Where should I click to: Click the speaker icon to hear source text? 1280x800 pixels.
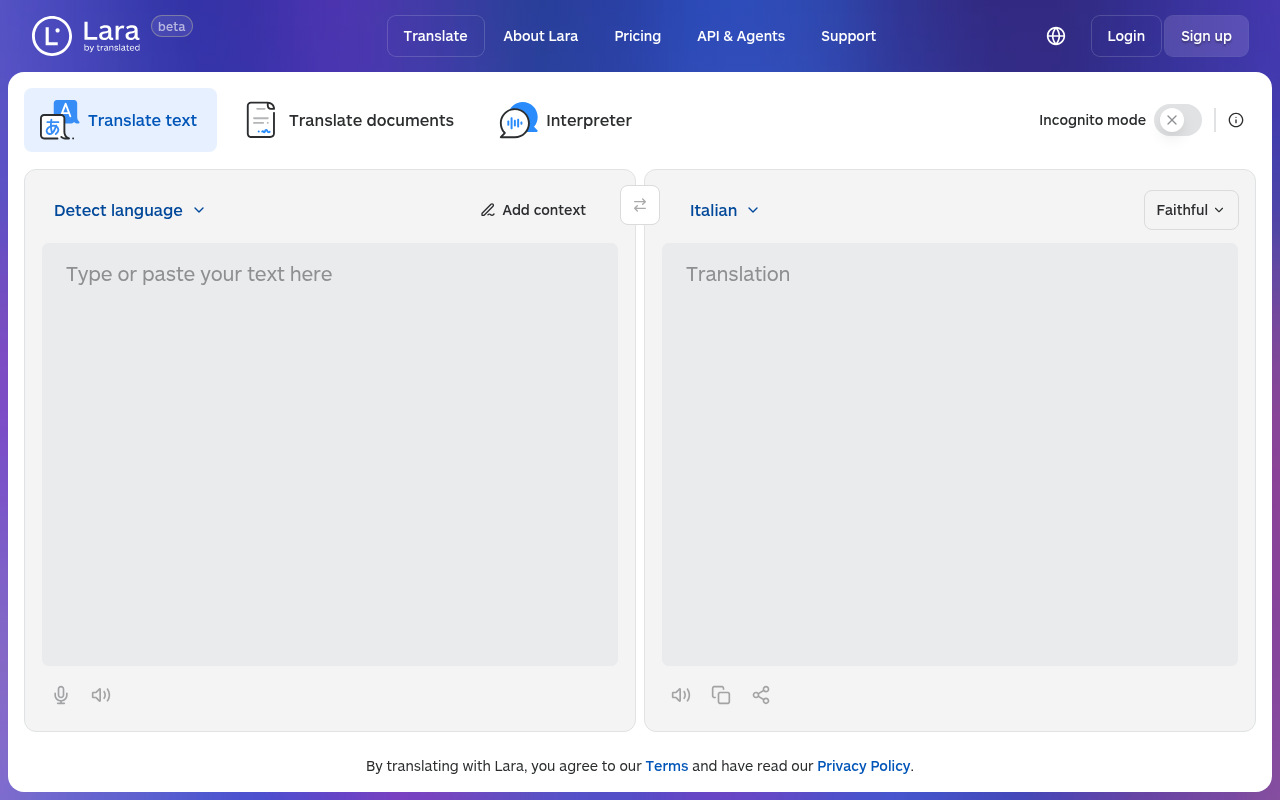(100, 694)
